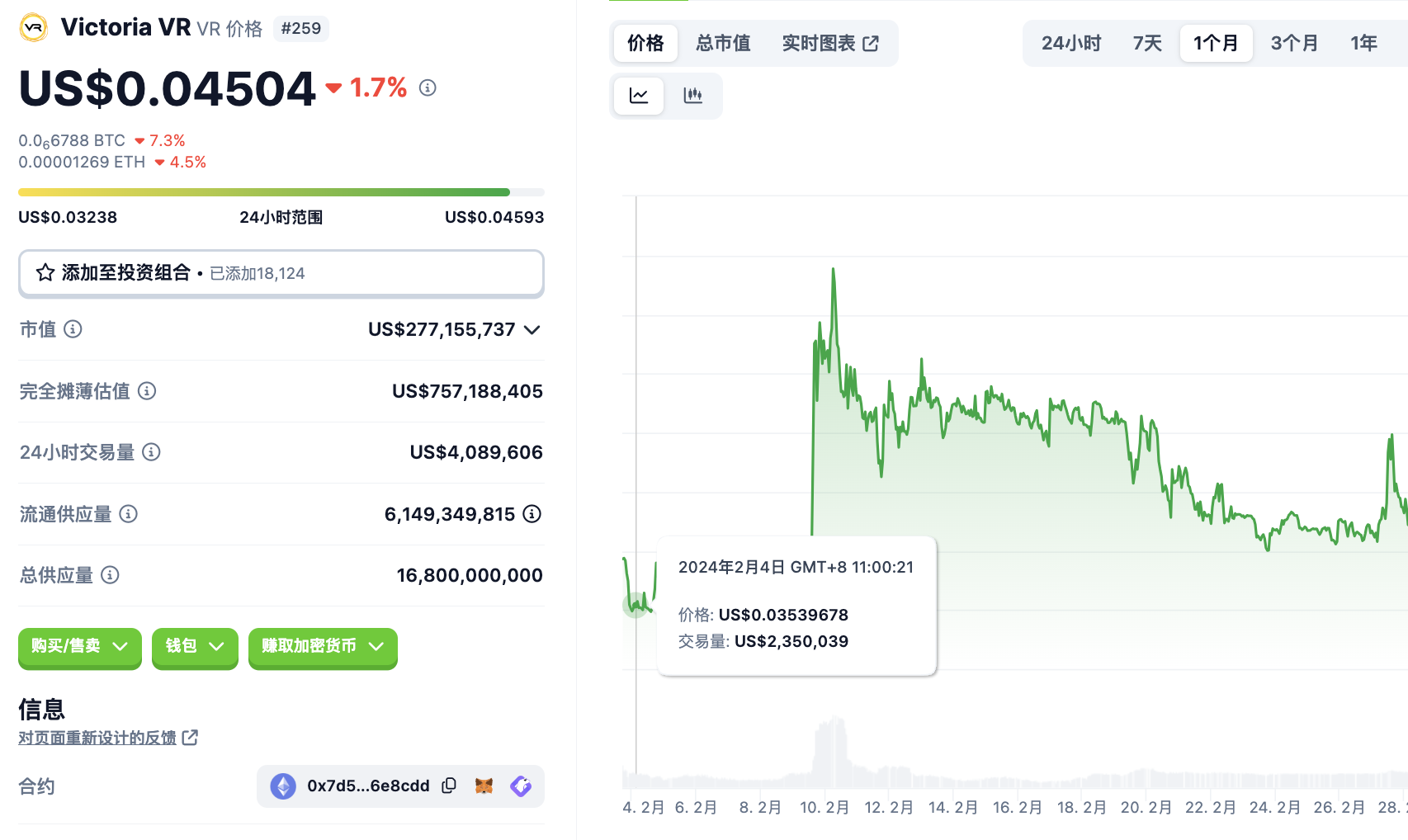The image size is (1408, 840).
Task: Switch to line chart view
Action: [x=639, y=96]
